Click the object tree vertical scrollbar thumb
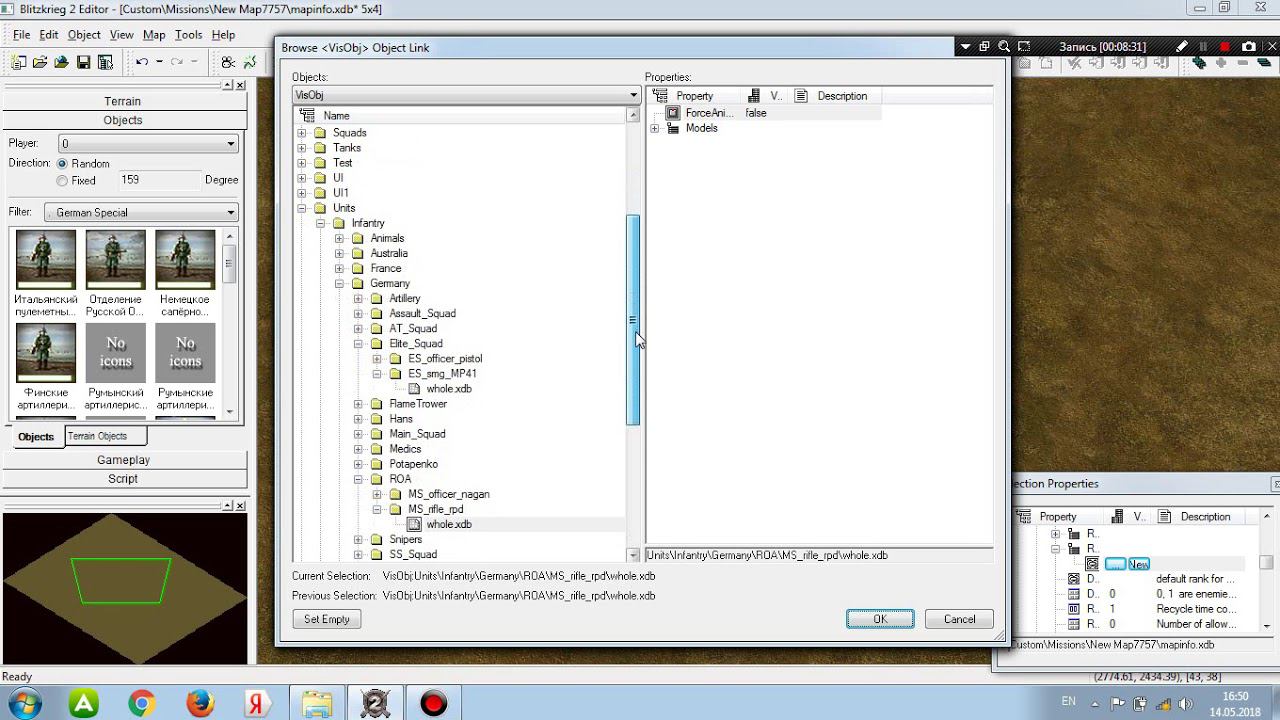Viewport: 1280px width, 720px height. tap(633, 320)
